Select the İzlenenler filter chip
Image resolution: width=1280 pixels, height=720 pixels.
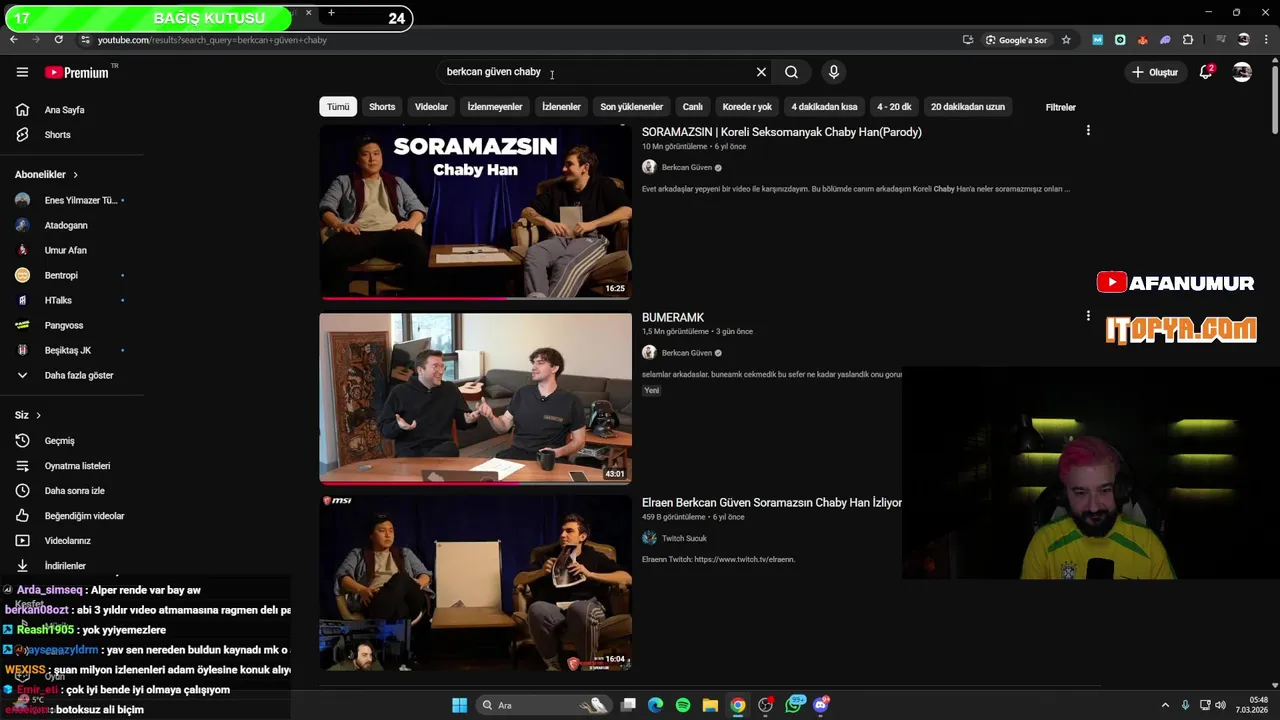(x=561, y=107)
